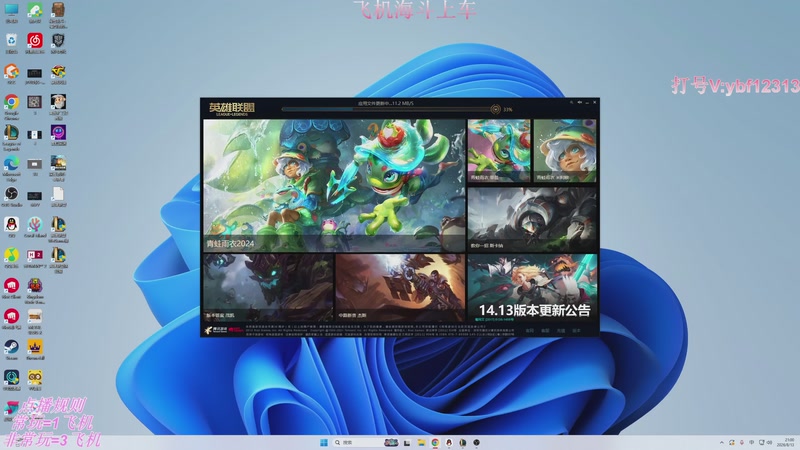Click the mute sound icon in launcher title bar
This screenshot has height=450, width=800.
580,103
